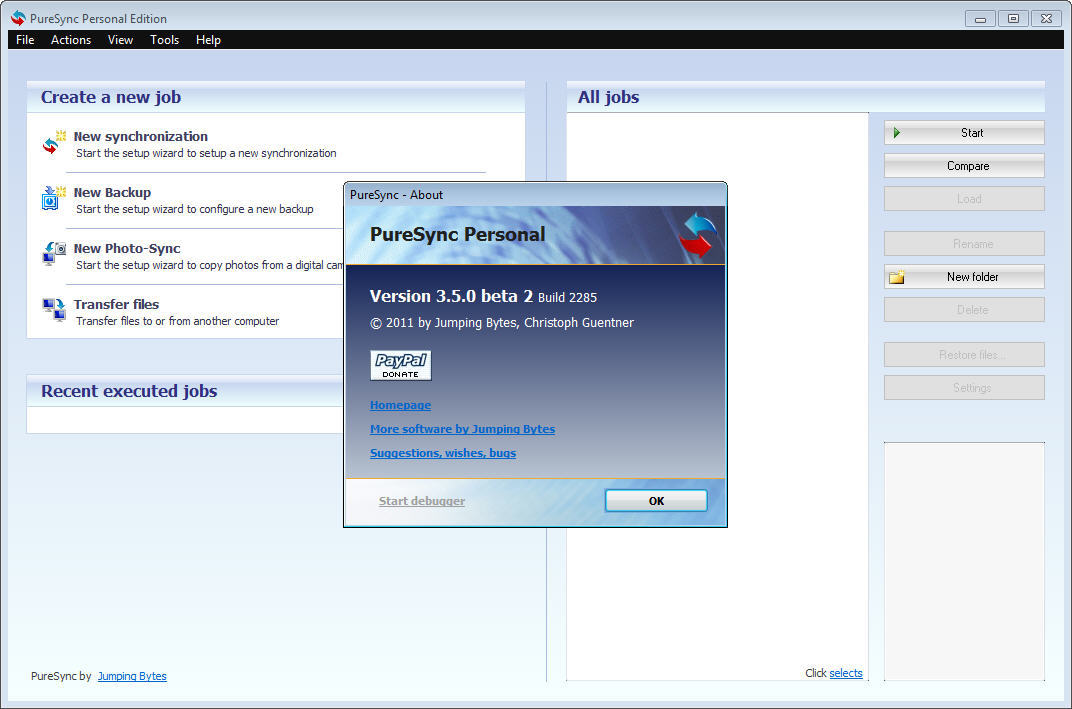Confirm the About dialog with OK
The width and height of the screenshot is (1072, 709).
656,500
